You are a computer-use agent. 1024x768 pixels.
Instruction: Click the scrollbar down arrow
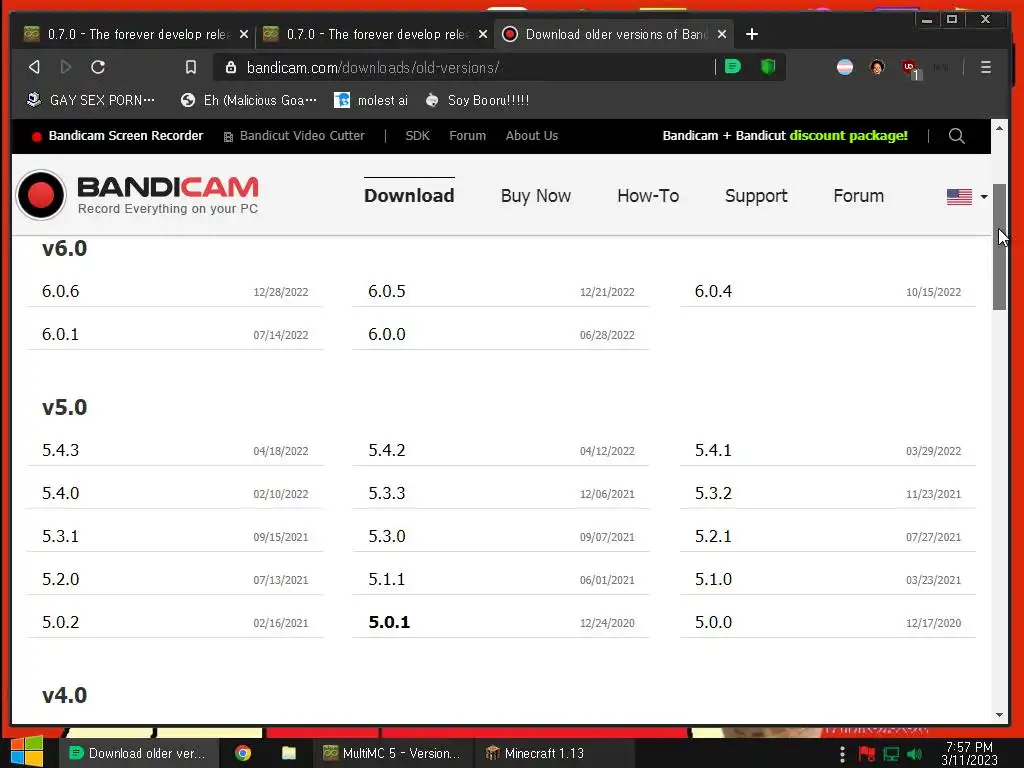(999, 714)
